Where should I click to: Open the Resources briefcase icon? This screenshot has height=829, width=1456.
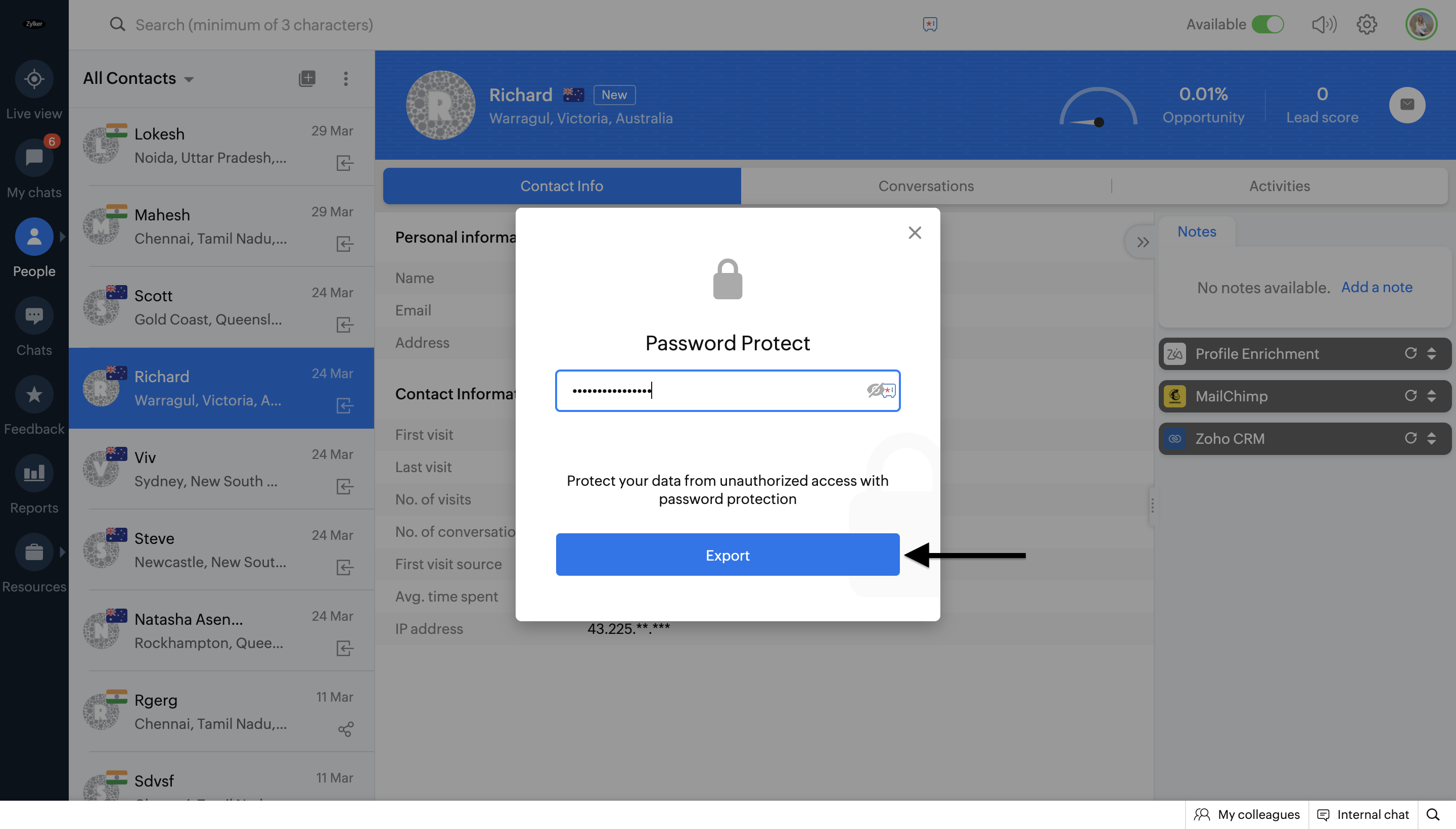click(34, 551)
